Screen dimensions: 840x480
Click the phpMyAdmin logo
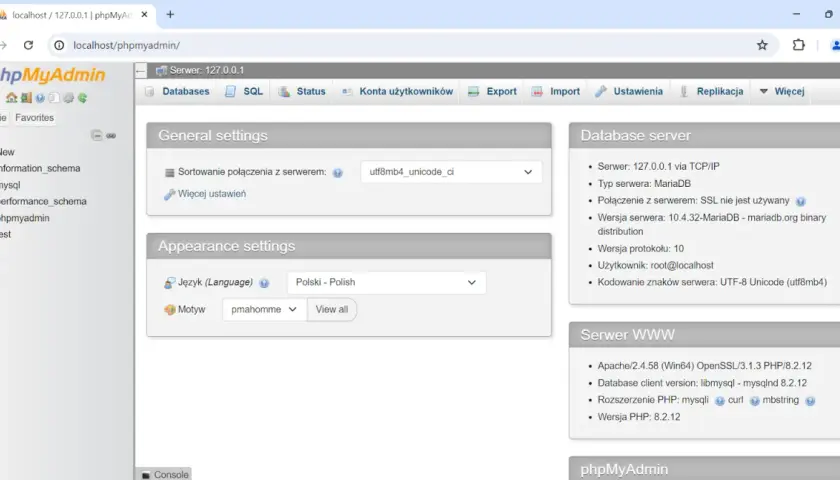pyautogui.click(x=52, y=75)
